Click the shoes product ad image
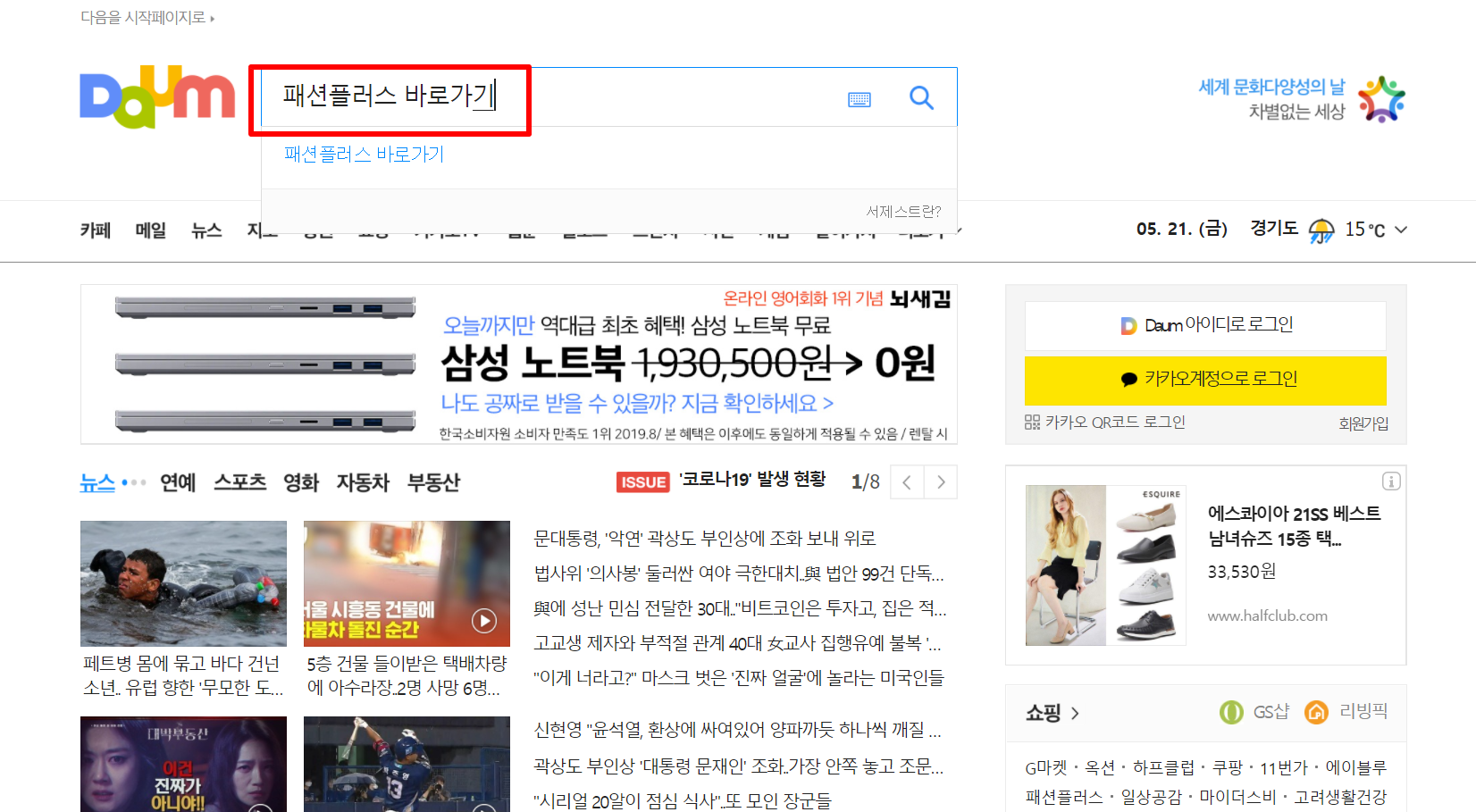 (x=1105, y=565)
